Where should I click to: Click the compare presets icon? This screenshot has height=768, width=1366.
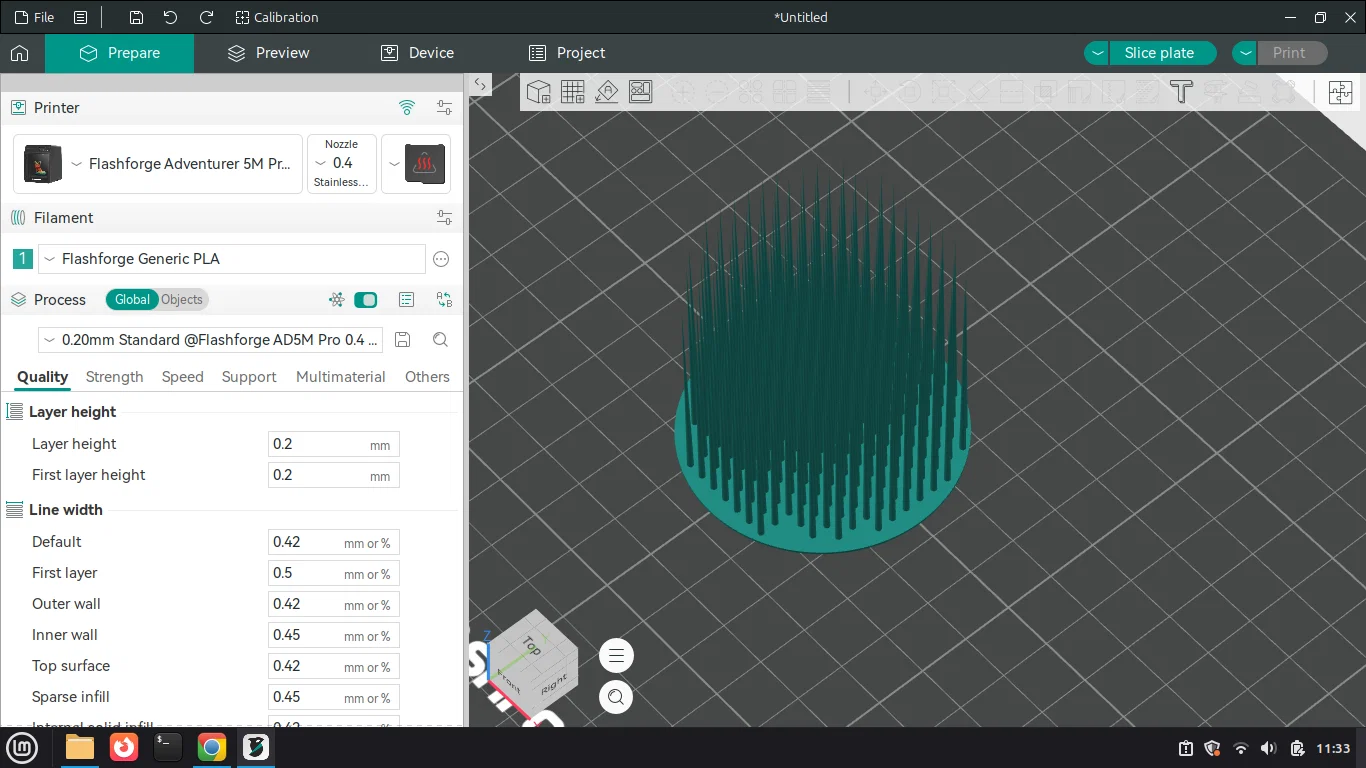click(444, 300)
